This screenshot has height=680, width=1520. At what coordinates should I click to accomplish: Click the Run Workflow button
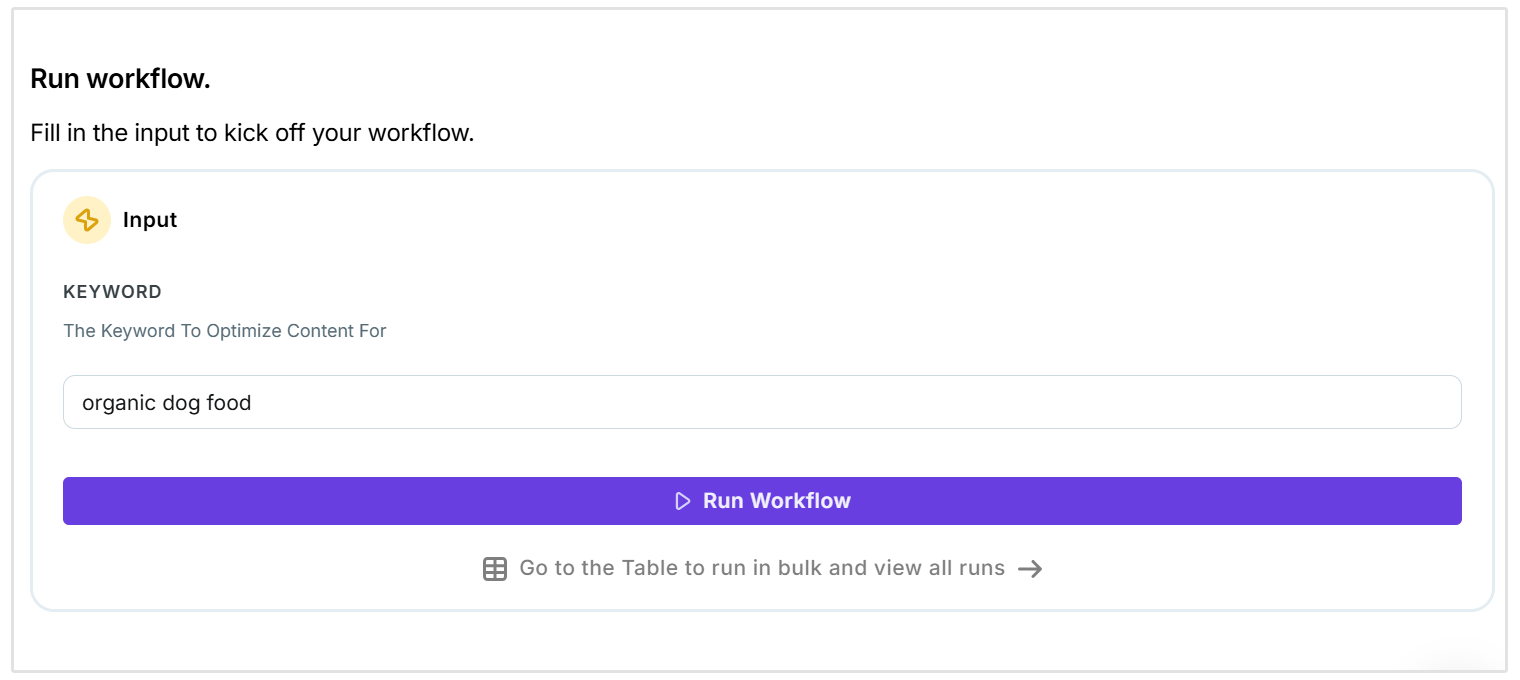coord(762,500)
